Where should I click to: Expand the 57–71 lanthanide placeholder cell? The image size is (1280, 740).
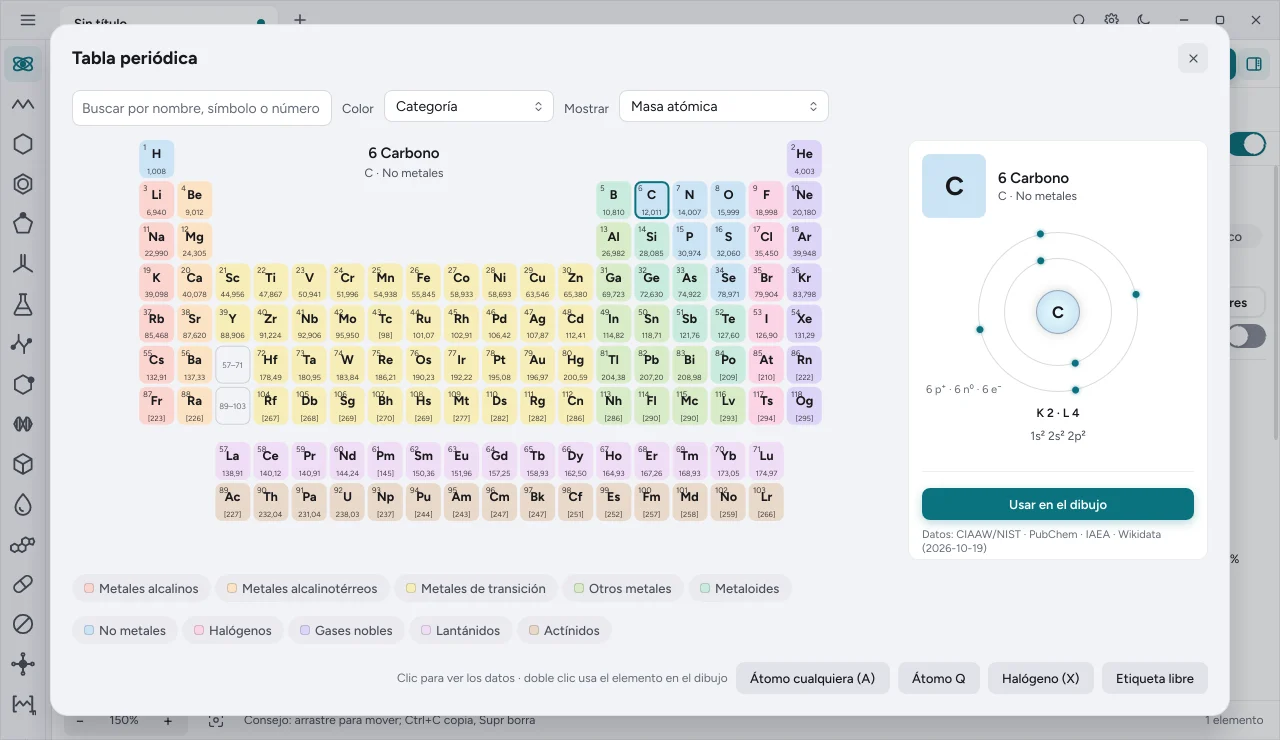233,365
